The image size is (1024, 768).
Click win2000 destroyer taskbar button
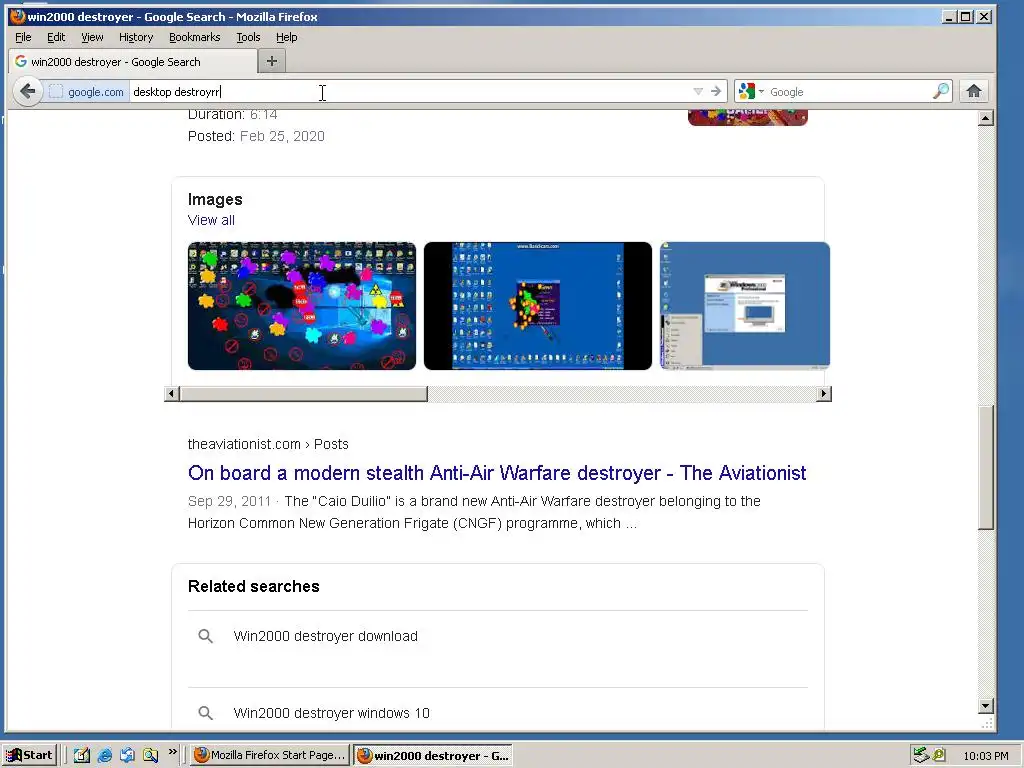click(433, 755)
